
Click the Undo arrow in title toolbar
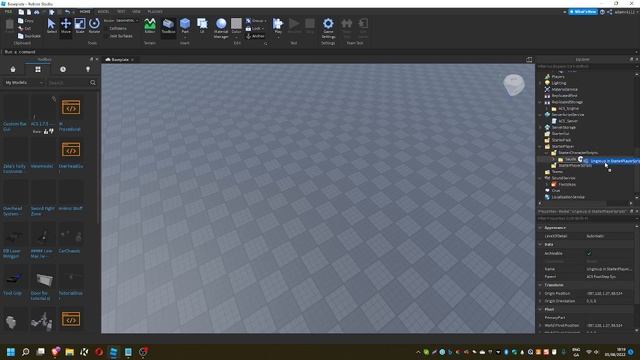(x=67, y=12)
